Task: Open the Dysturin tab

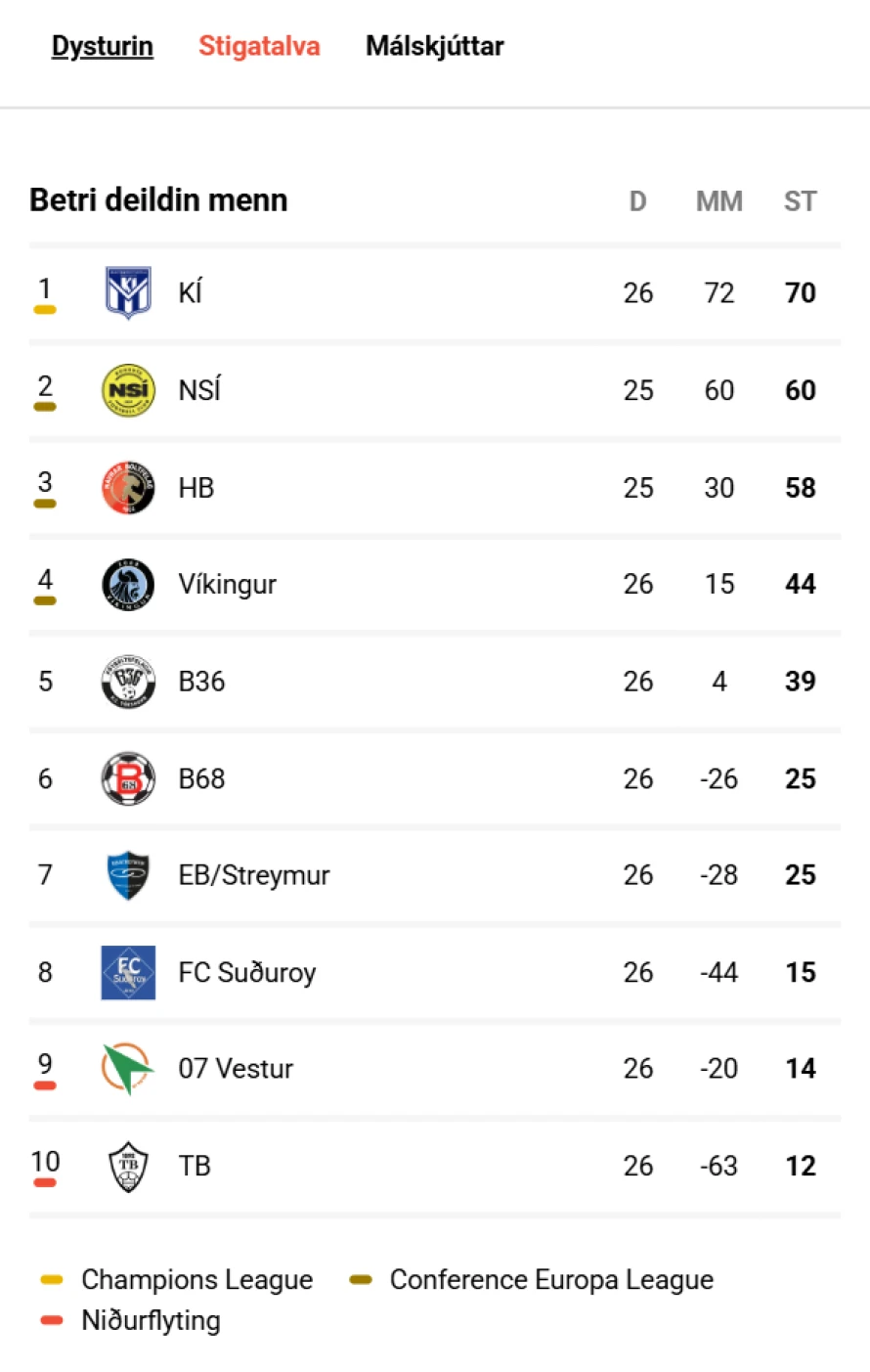Action: click(103, 46)
